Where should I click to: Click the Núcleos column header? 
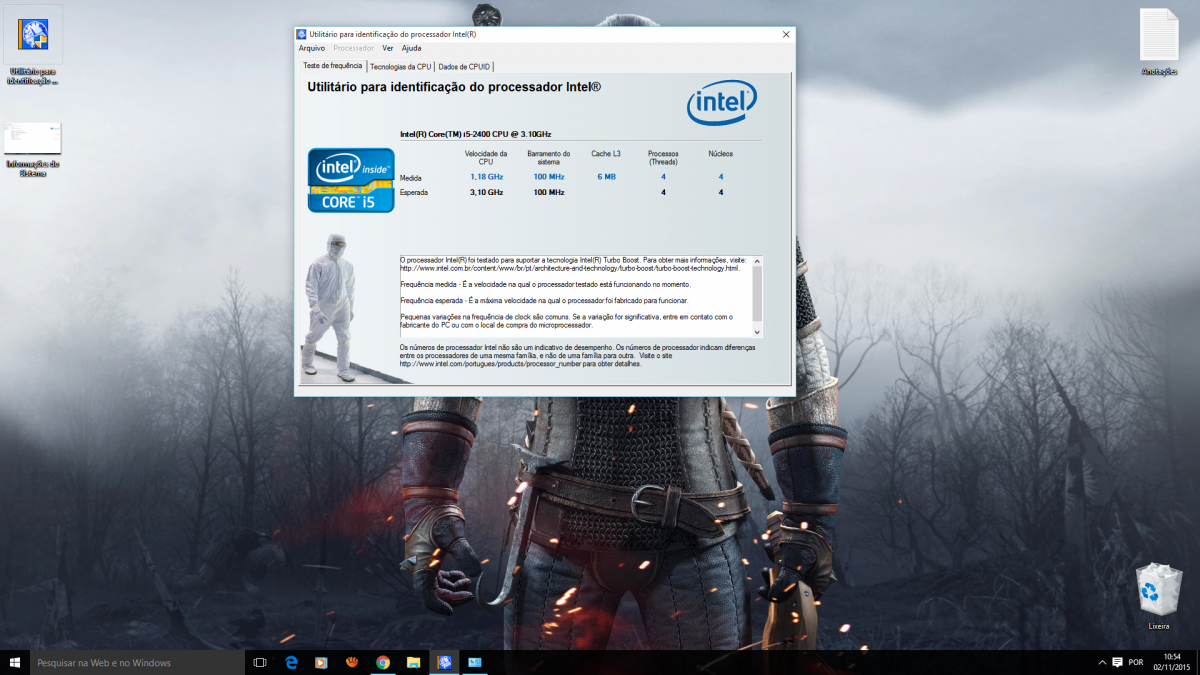(x=720, y=154)
